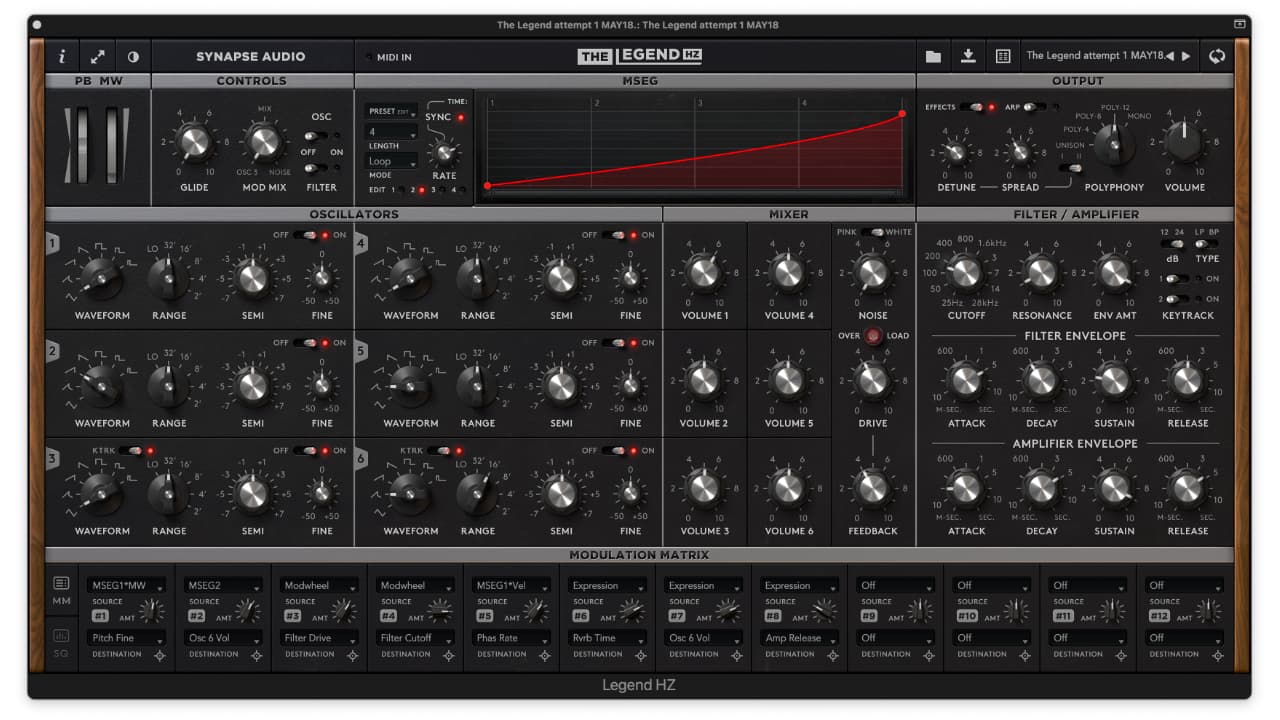This screenshot has height=720, width=1280.
Task: Click the pitch bend PB wheel
Action: pyautogui.click(x=84, y=145)
